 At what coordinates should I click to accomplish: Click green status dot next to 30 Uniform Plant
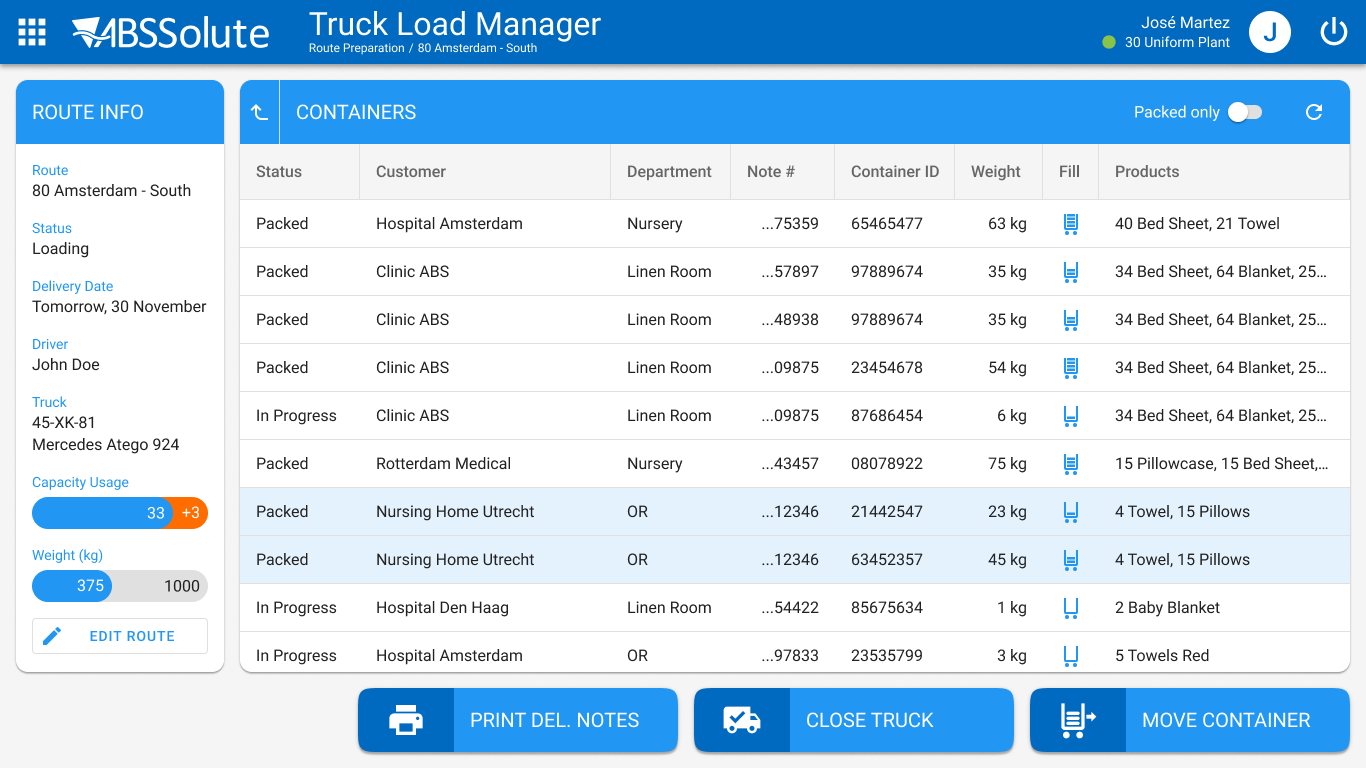pyautogui.click(x=1109, y=42)
